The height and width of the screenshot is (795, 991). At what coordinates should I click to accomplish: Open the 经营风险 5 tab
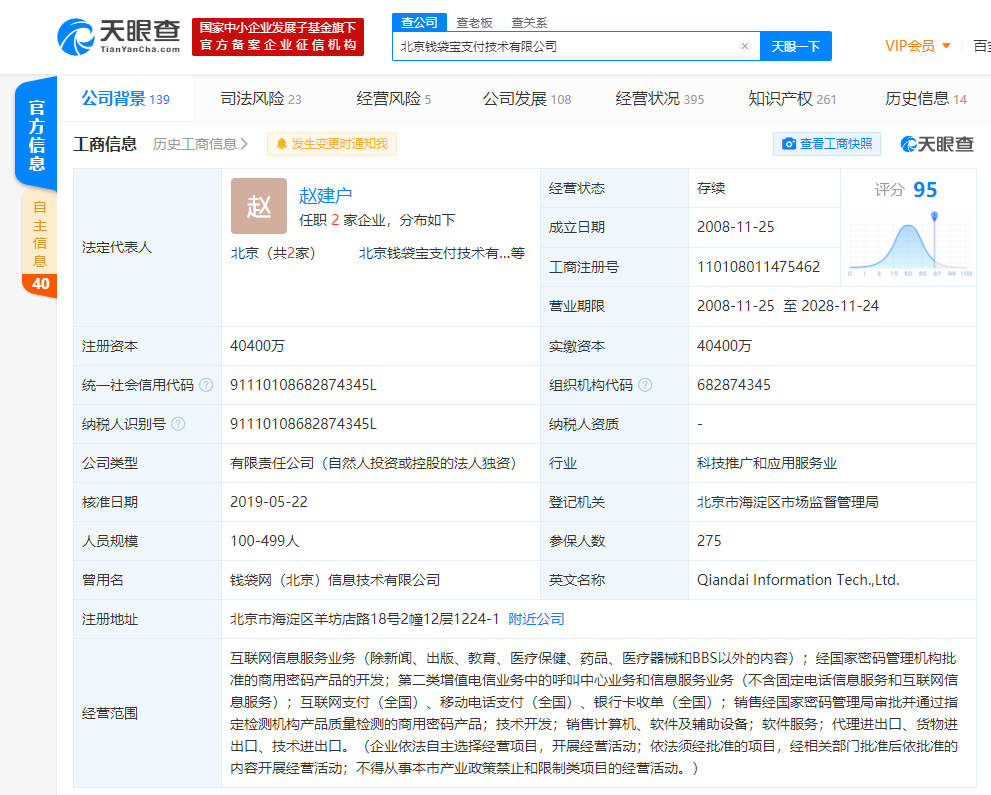[x=393, y=99]
